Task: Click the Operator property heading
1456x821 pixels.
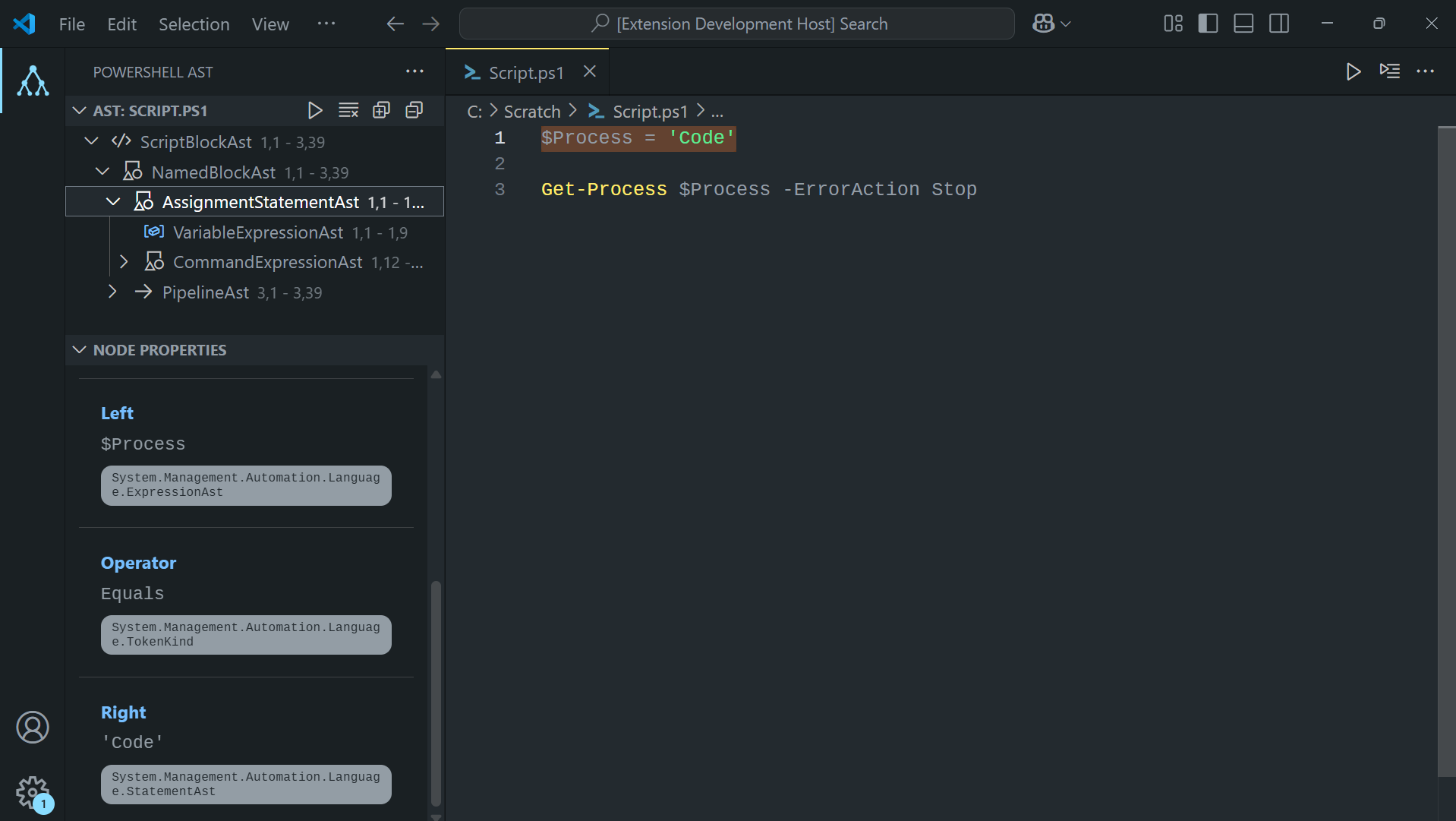Action: tap(138, 563)
